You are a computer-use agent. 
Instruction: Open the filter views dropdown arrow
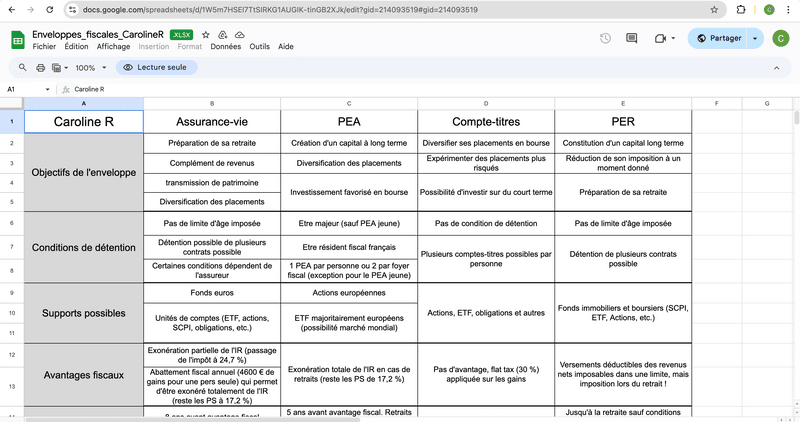(66, 67)
